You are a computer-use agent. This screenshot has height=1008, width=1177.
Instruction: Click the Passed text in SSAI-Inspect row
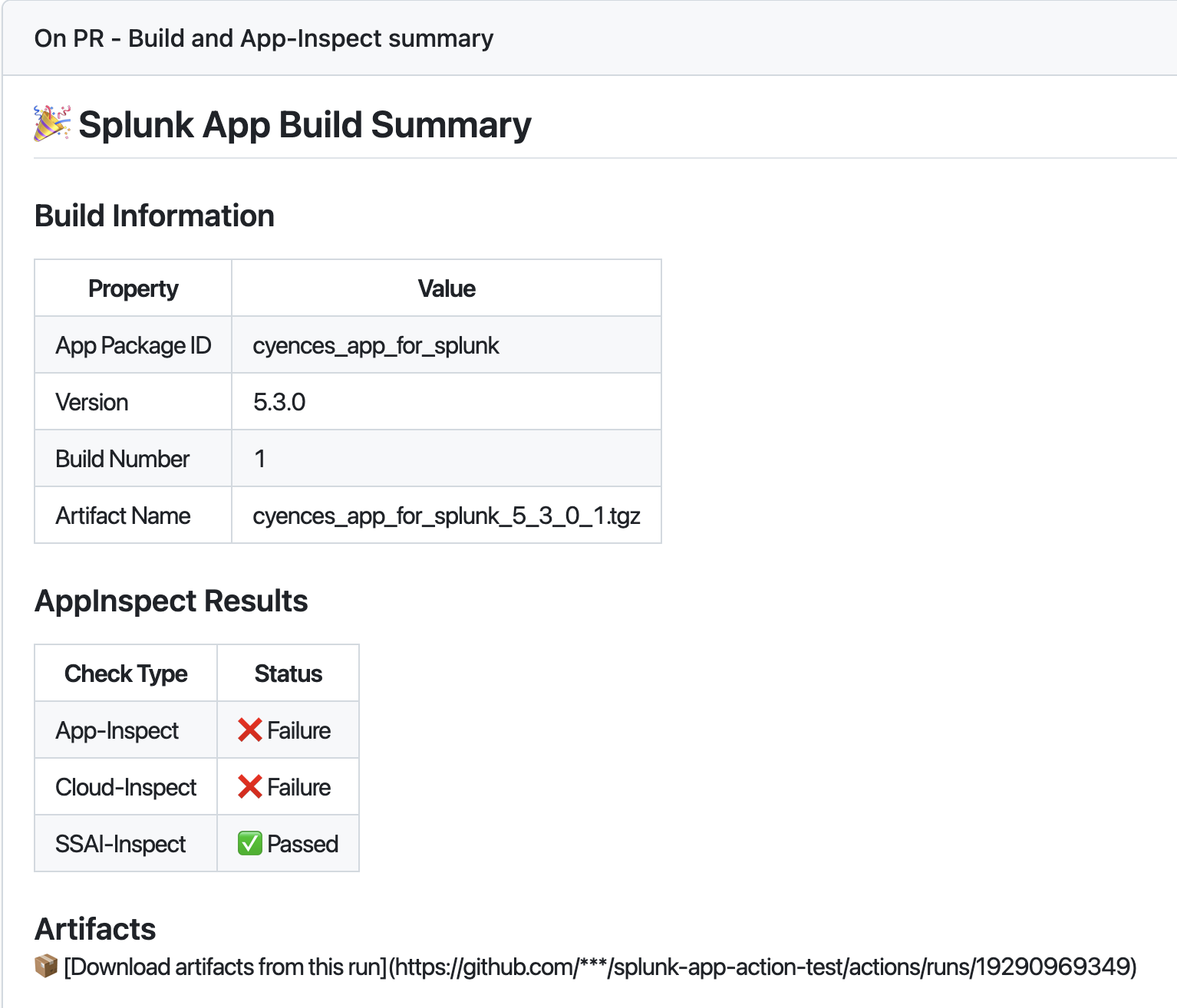(303, 844)
